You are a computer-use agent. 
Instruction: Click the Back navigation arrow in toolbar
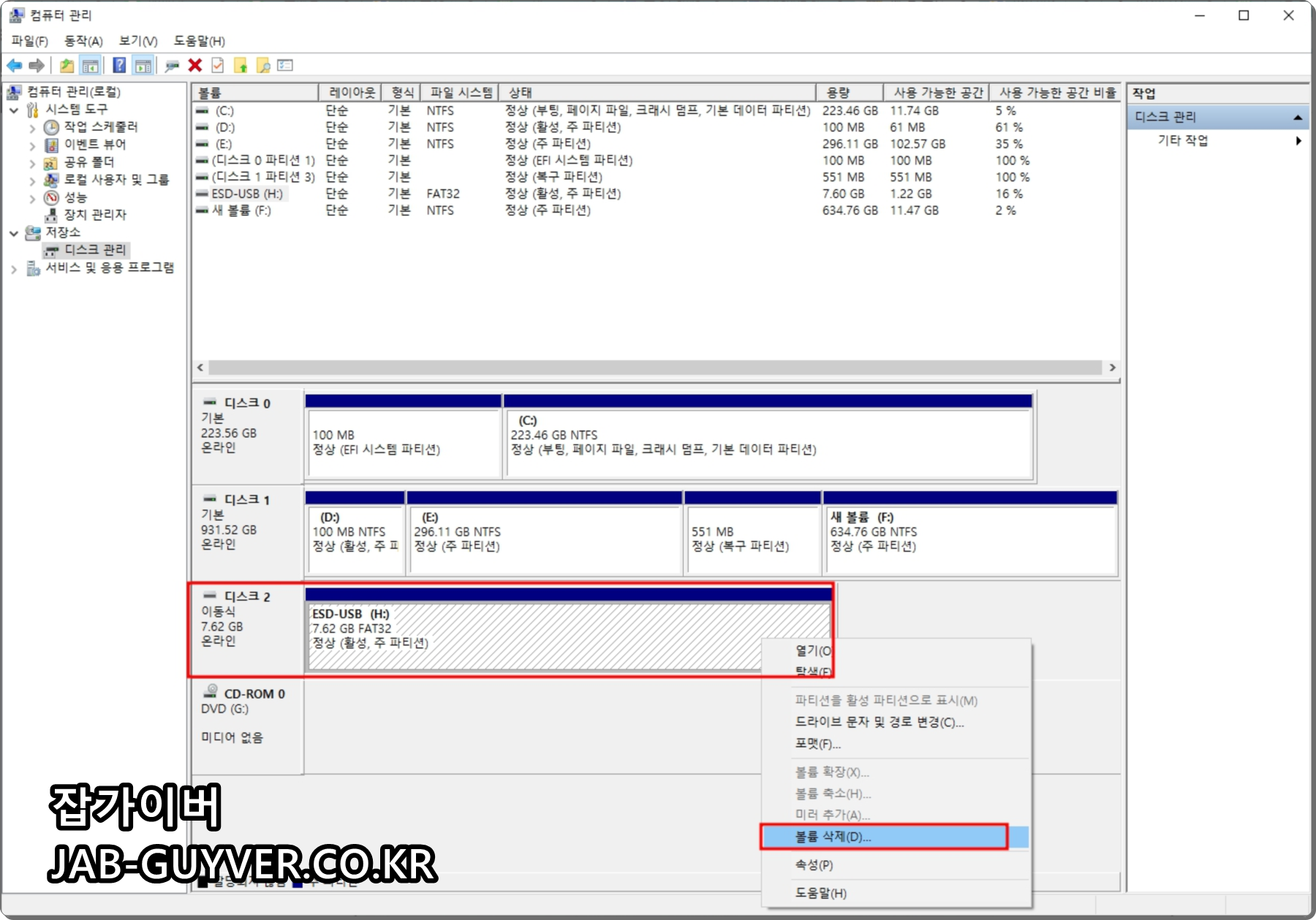(x=15, y=65)
